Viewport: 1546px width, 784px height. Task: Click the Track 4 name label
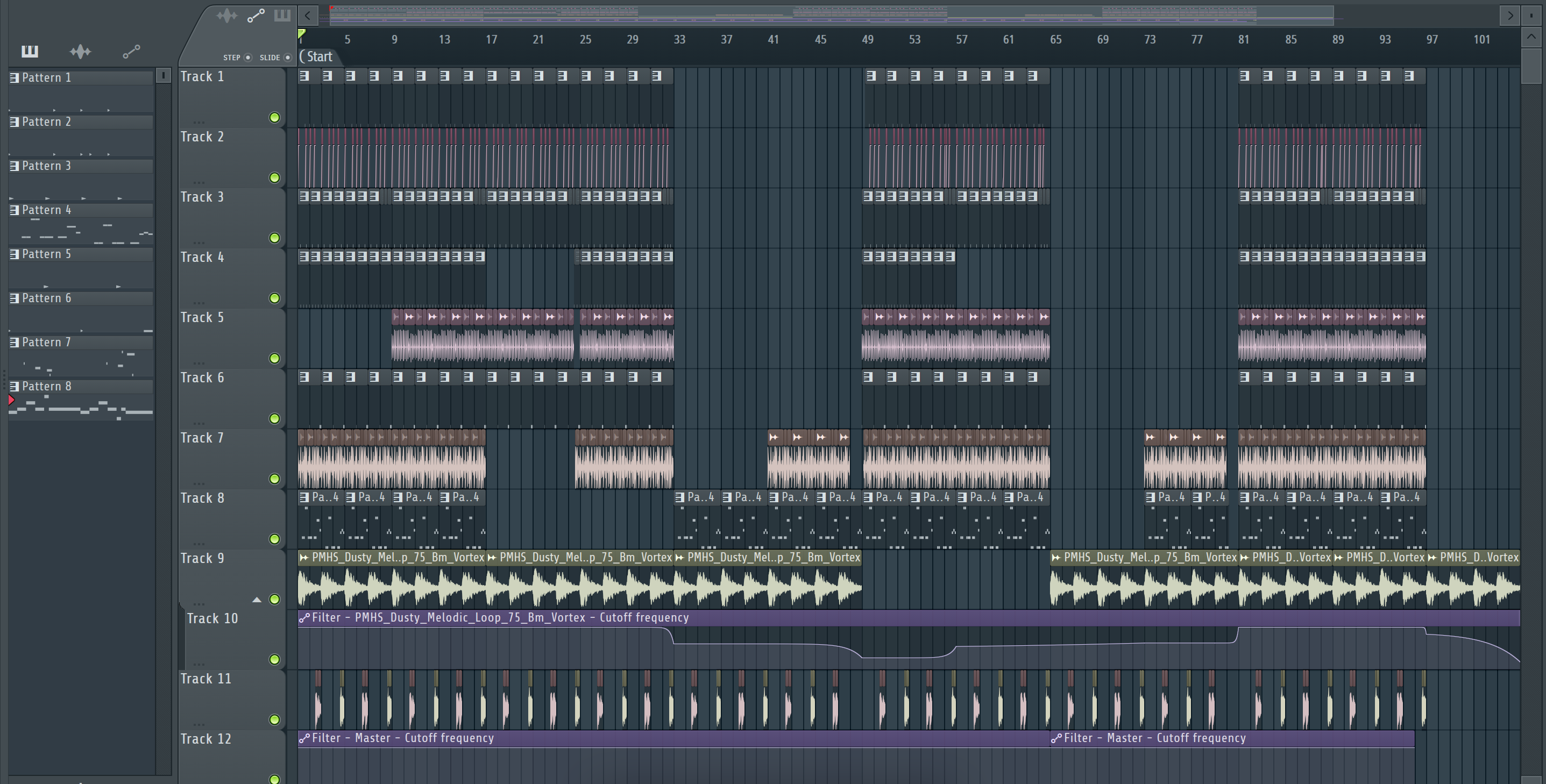click(202, 258)
